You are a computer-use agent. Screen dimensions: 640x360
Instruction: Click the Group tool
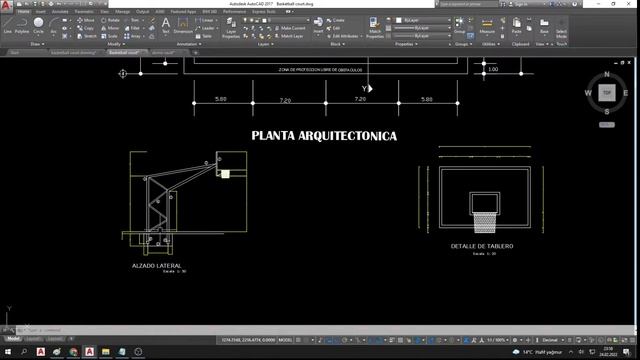point(459,25)
